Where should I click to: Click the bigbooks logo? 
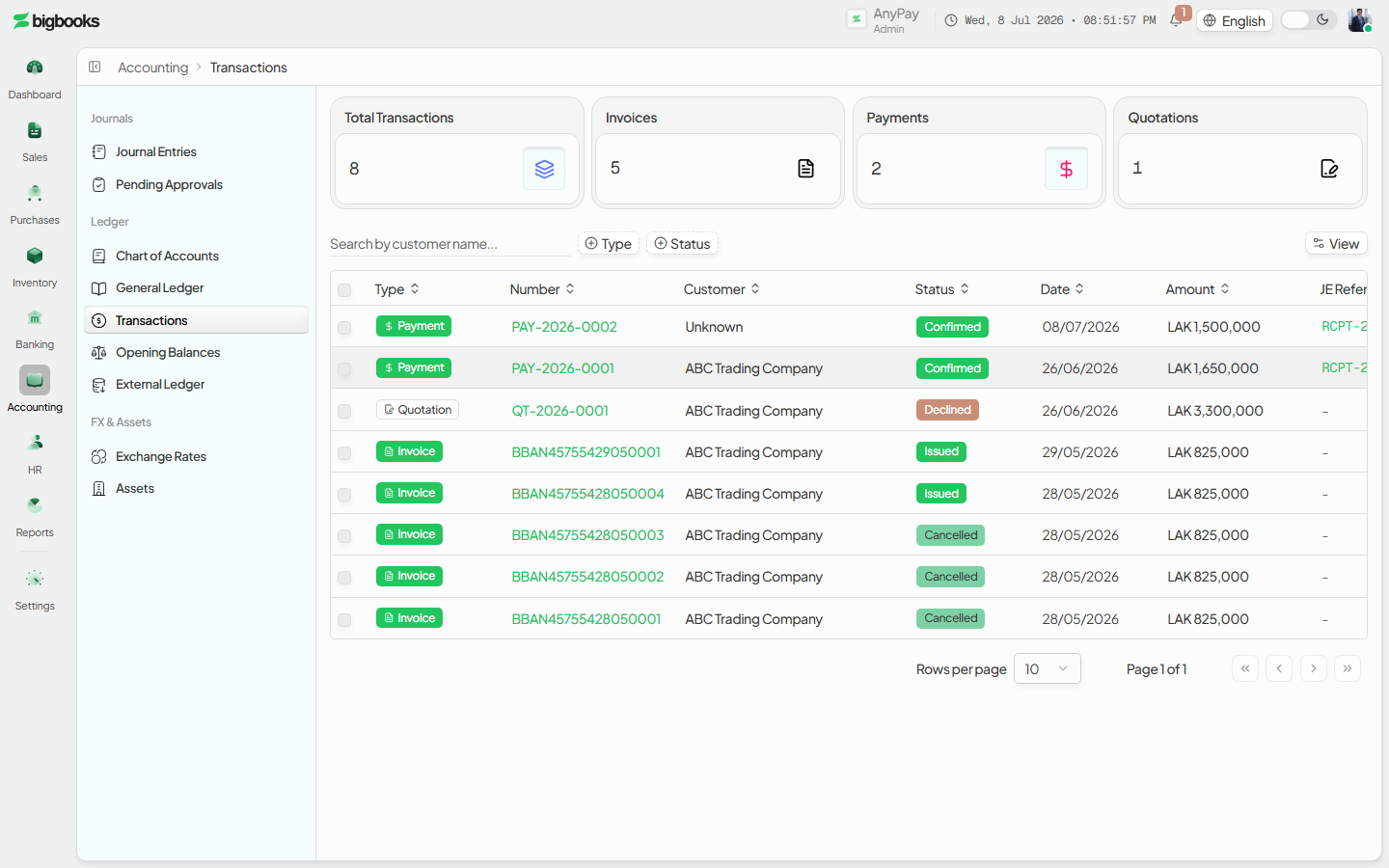(x=56, y=21)
